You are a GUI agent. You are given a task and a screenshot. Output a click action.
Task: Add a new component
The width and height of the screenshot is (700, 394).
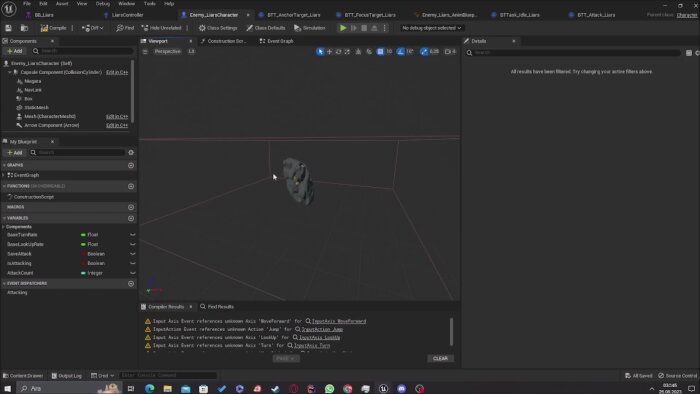15,51
